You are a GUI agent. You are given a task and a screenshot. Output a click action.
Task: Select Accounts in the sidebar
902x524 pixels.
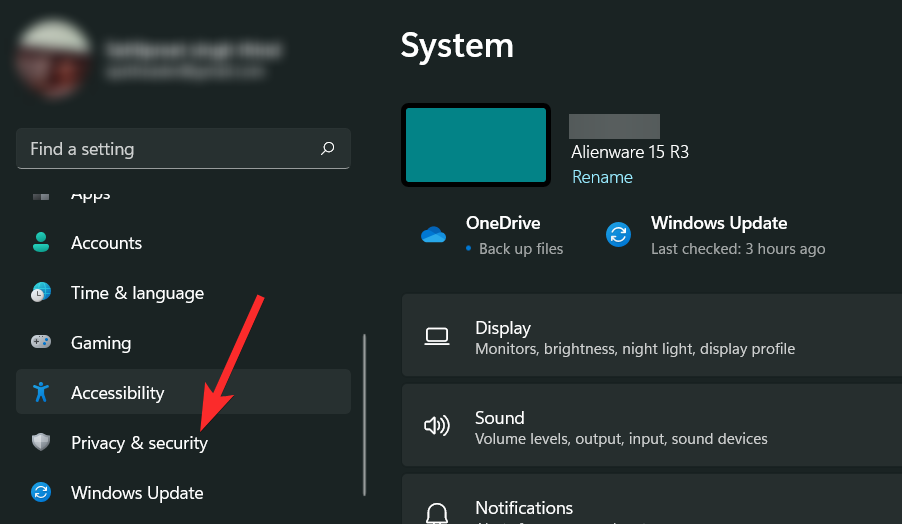(106, 243)
